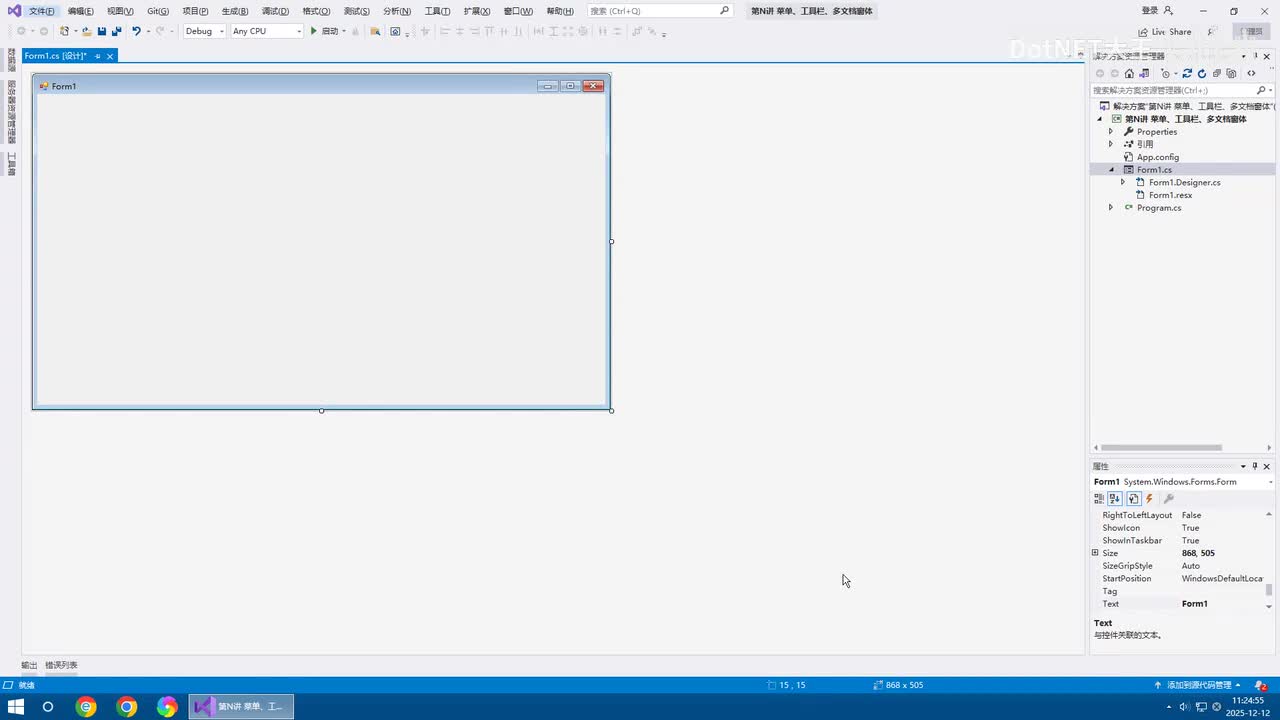Click the account sign-in button in title bar
1280x720 pixels.
coord(1157,10)
